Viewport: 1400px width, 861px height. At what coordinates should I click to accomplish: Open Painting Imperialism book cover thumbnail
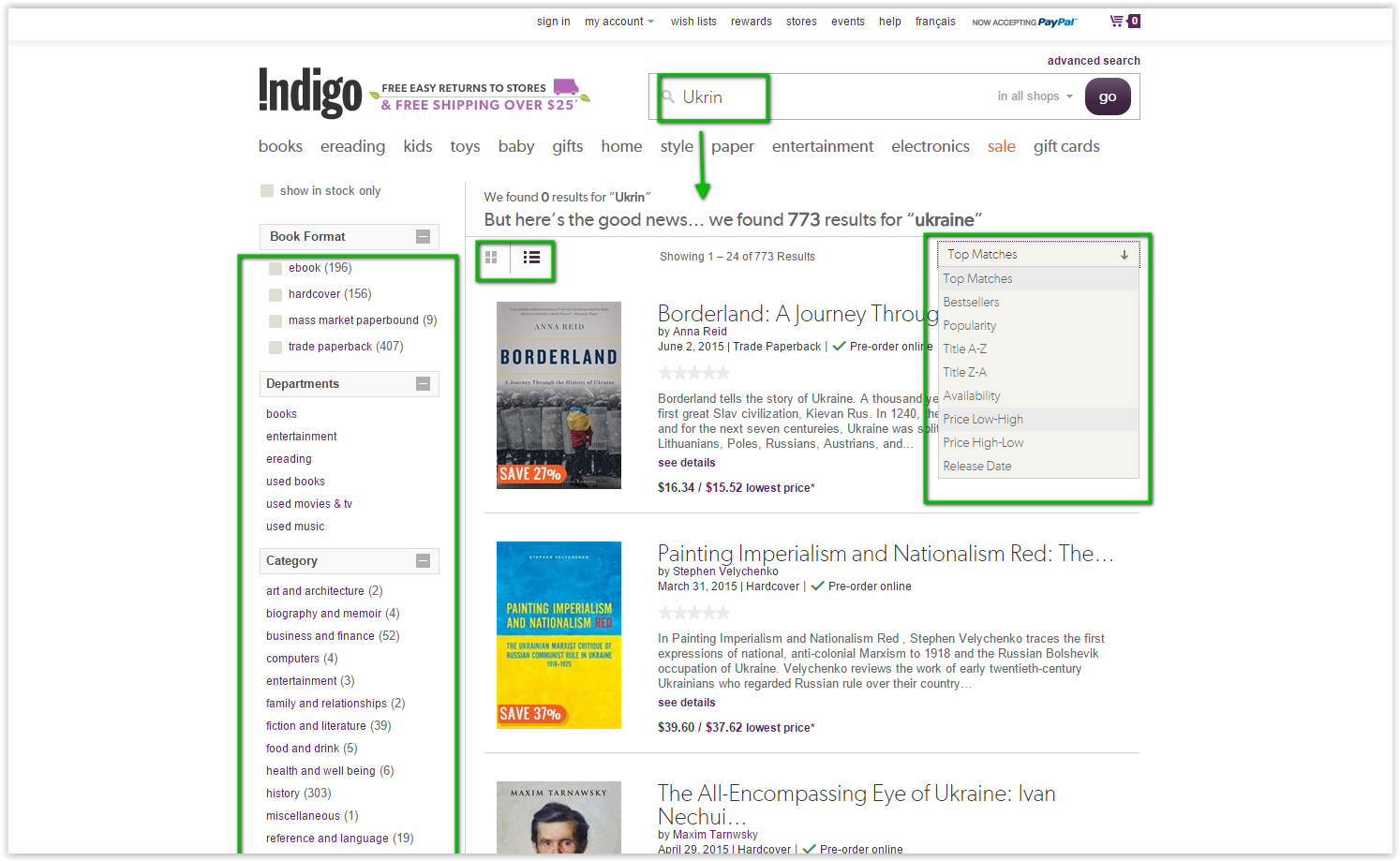coord(559,635)
